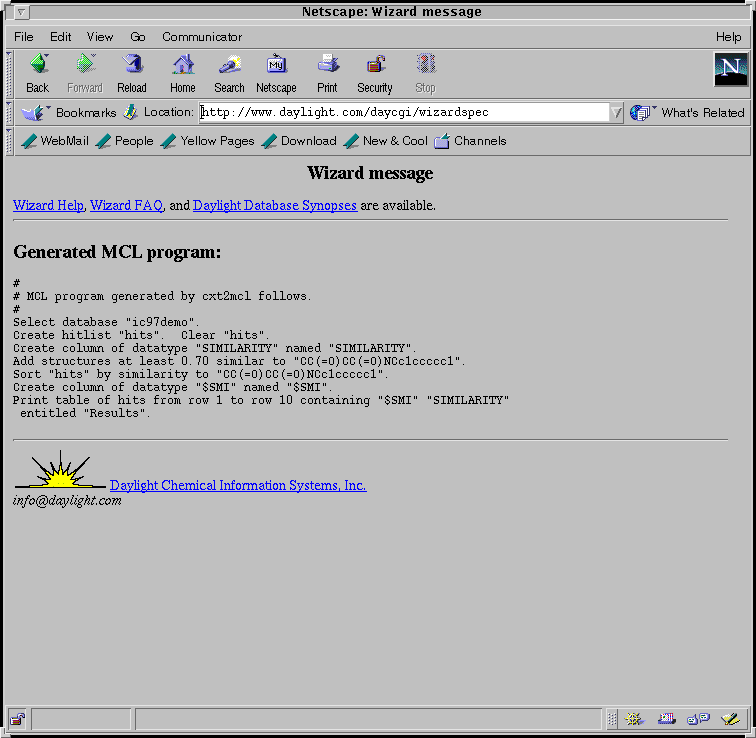Screen dimensions: 756x738
Task: Click the Location URL text field
Action: coord(404,113)
